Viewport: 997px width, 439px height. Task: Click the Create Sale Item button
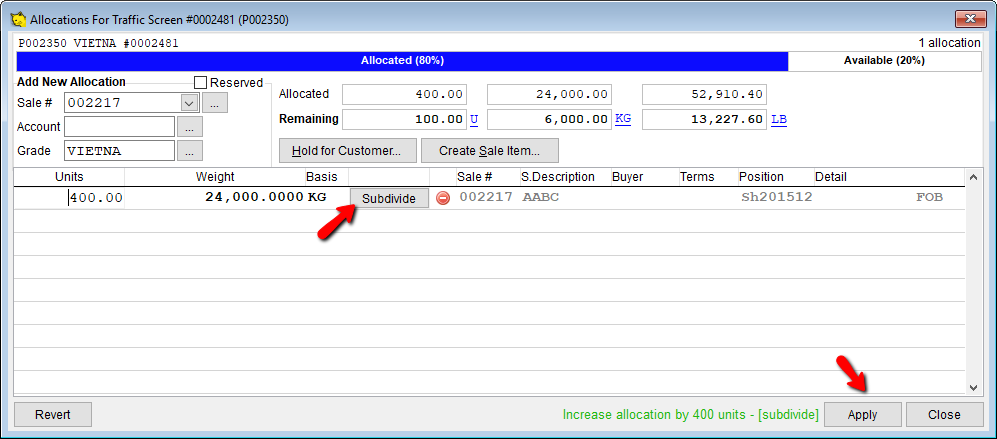[490, 151]
